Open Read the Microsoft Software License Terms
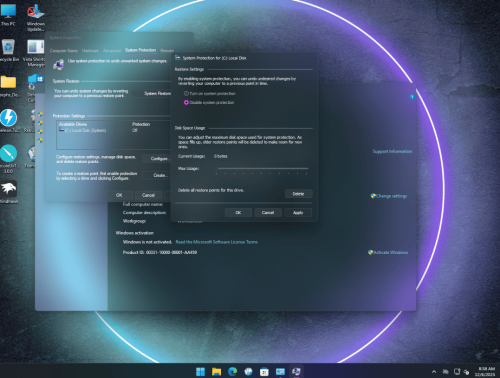 [217, 242]
